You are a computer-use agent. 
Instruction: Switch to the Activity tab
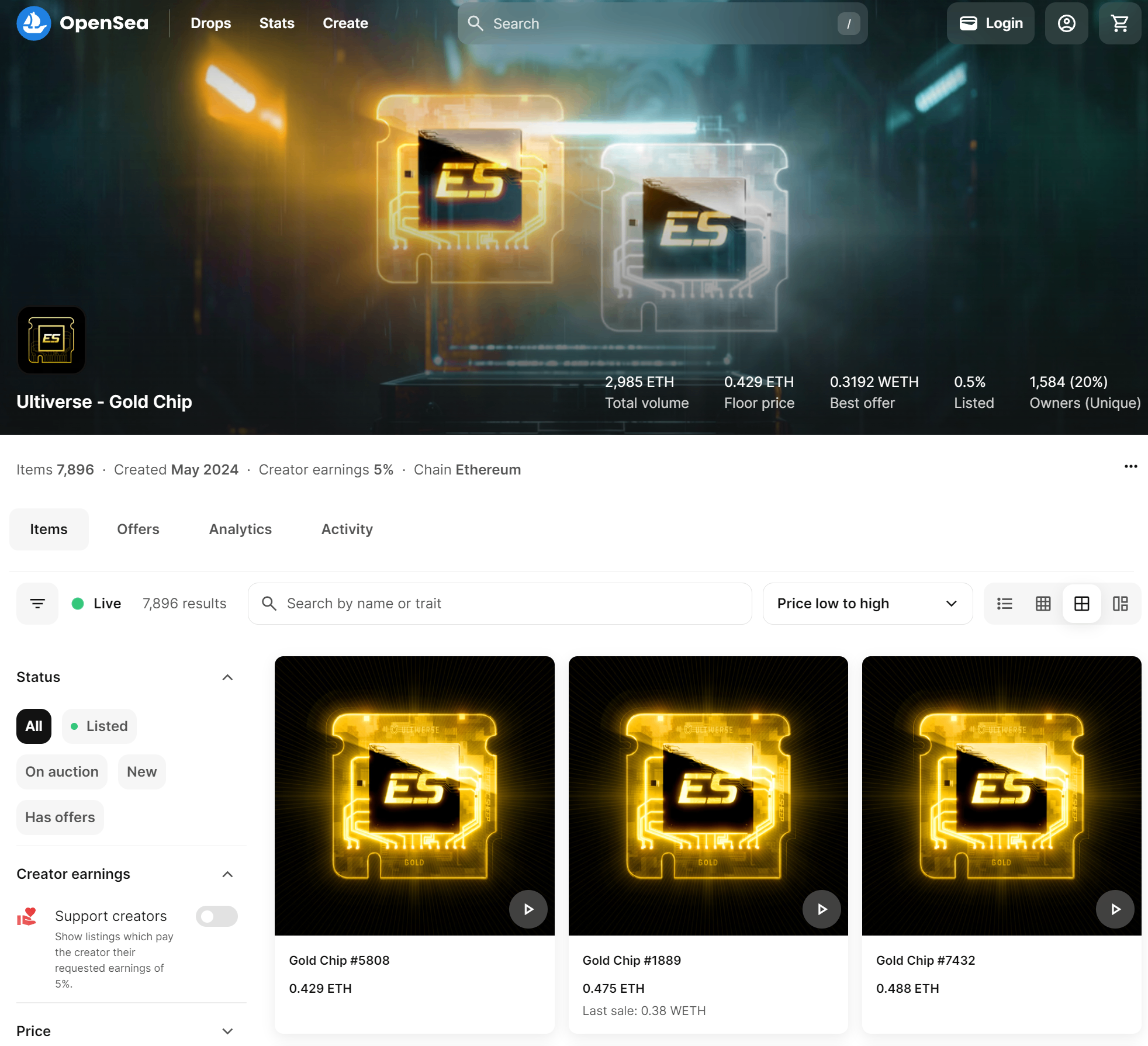click(x=347, y=529)
